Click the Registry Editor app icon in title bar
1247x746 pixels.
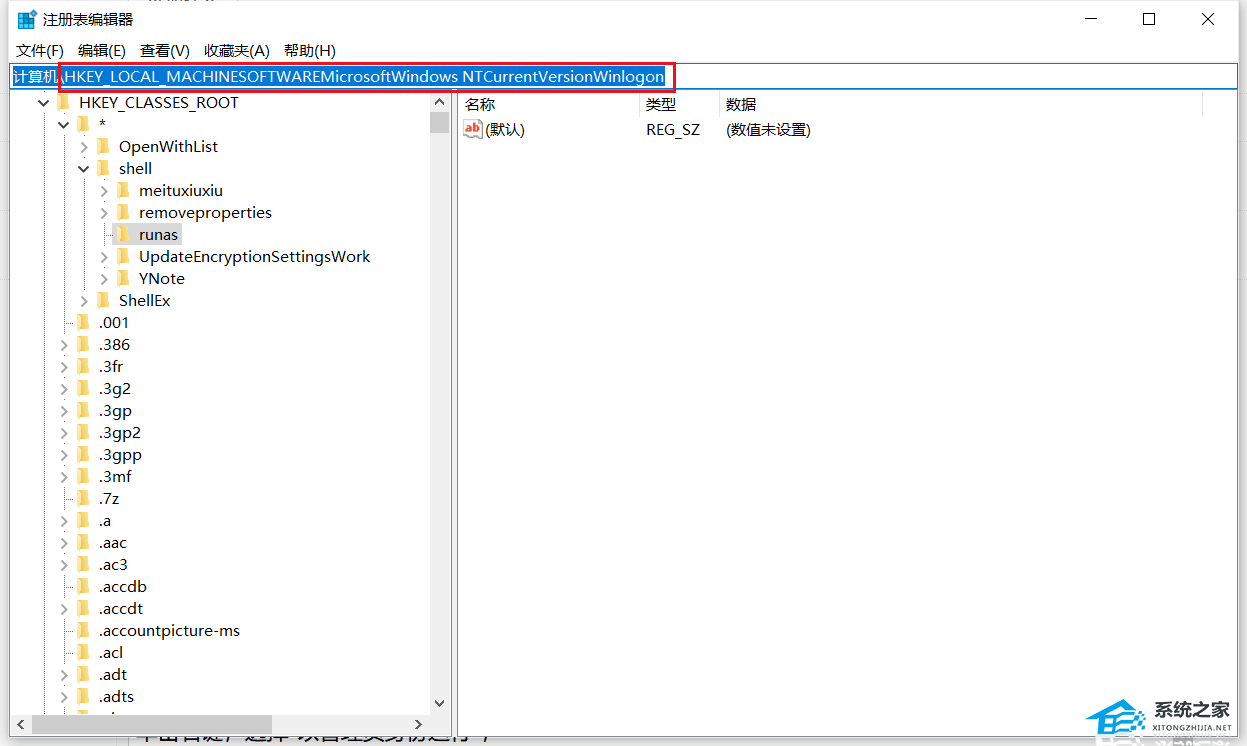27,19
